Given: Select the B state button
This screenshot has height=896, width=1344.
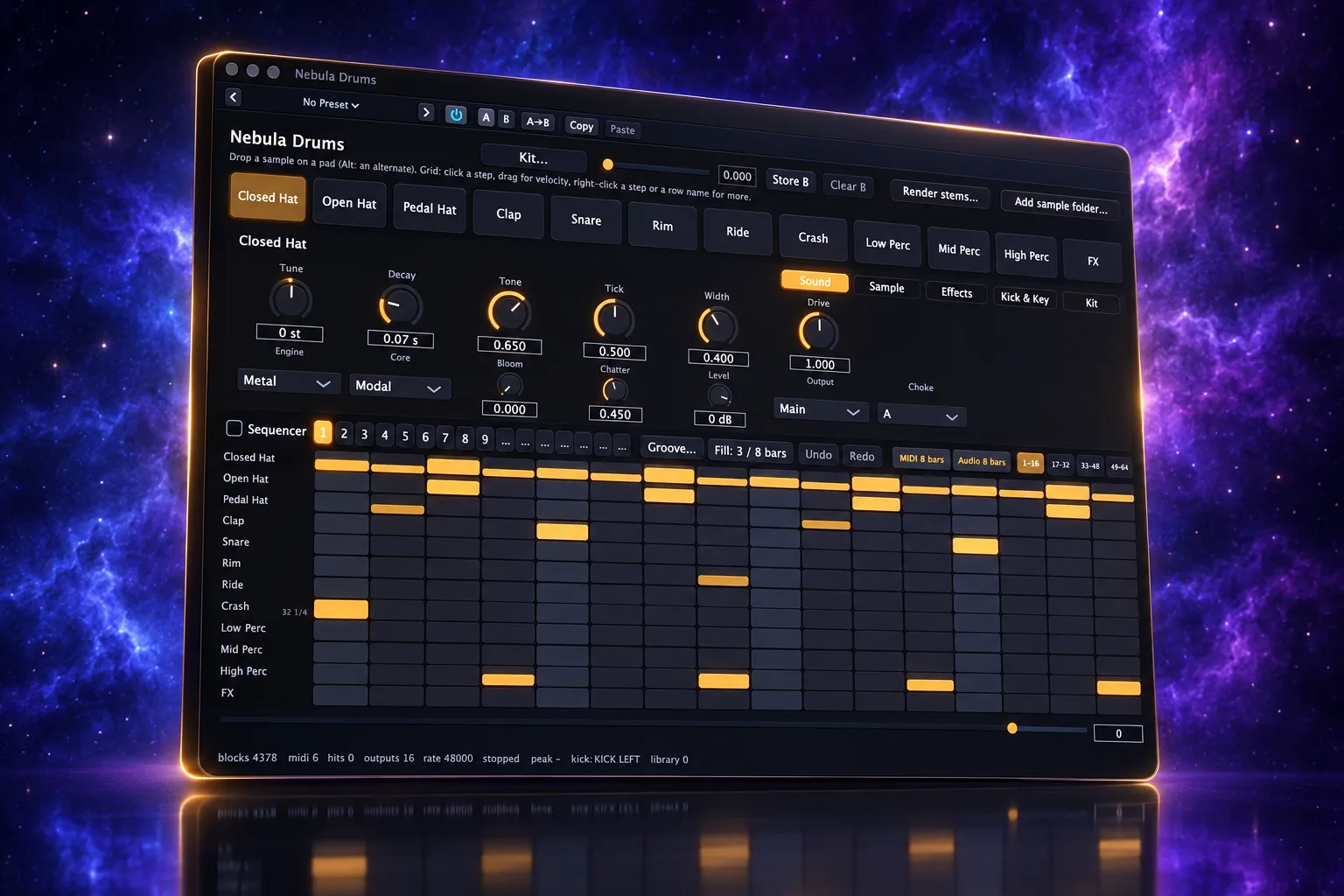Looking at the screenshot, I should [506, 119].
